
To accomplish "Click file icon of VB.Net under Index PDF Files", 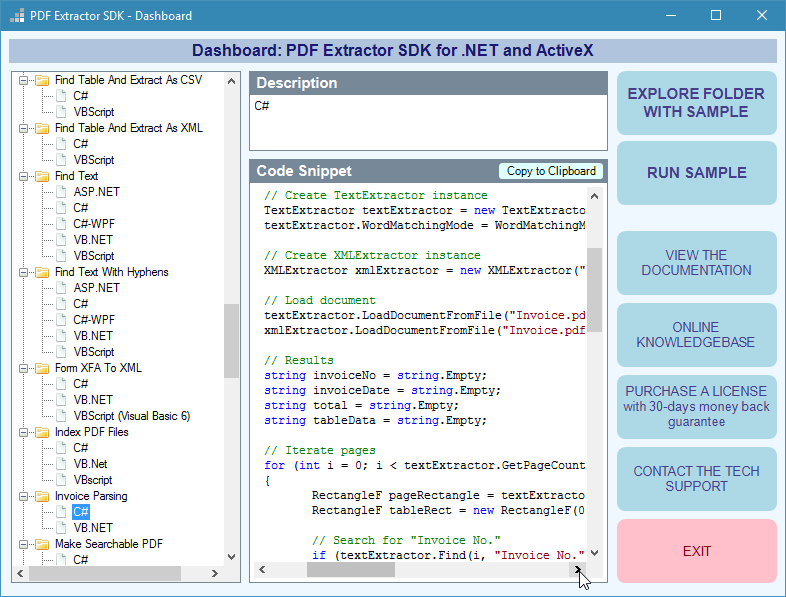I will point(61,464).
